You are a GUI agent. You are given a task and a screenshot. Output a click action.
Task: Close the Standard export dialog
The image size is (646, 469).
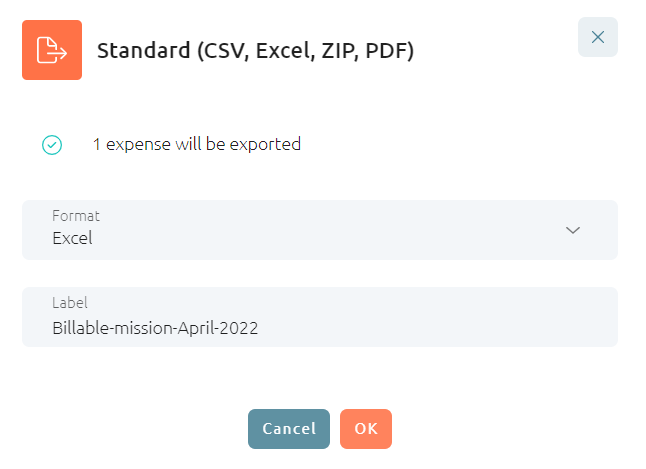(x=597, y=37)
